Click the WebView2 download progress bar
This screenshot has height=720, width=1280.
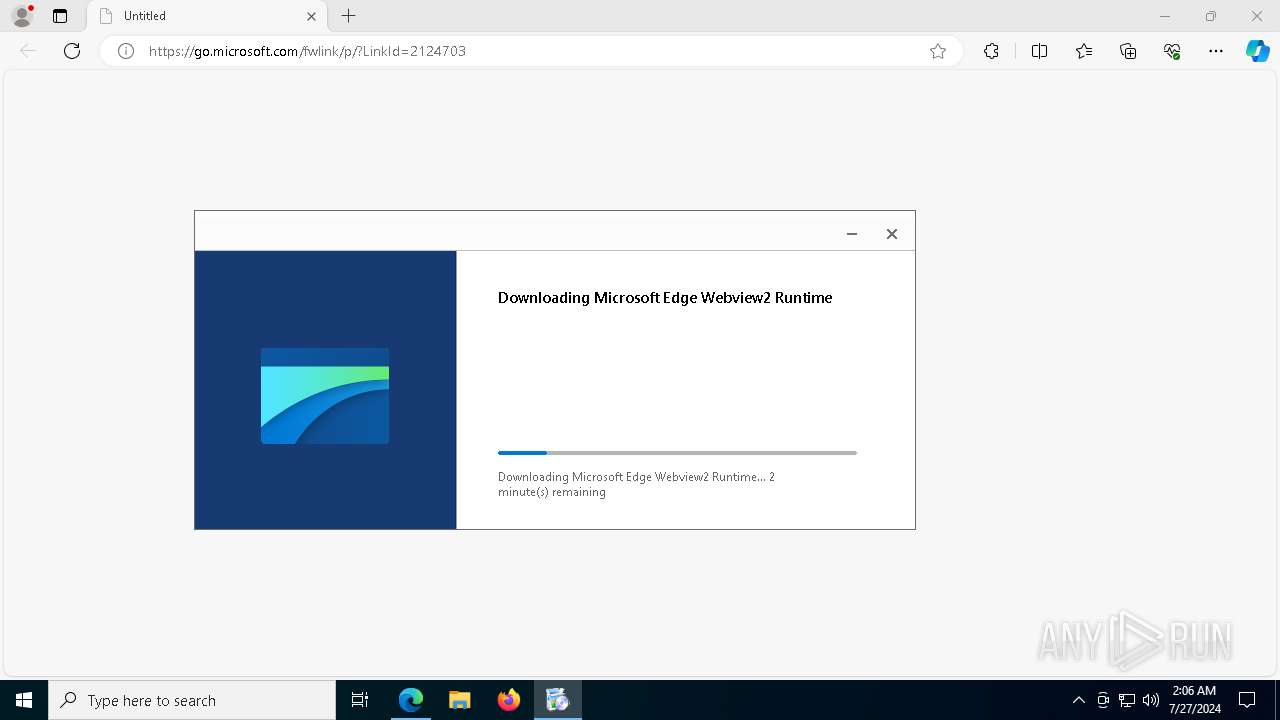[677, 453]
